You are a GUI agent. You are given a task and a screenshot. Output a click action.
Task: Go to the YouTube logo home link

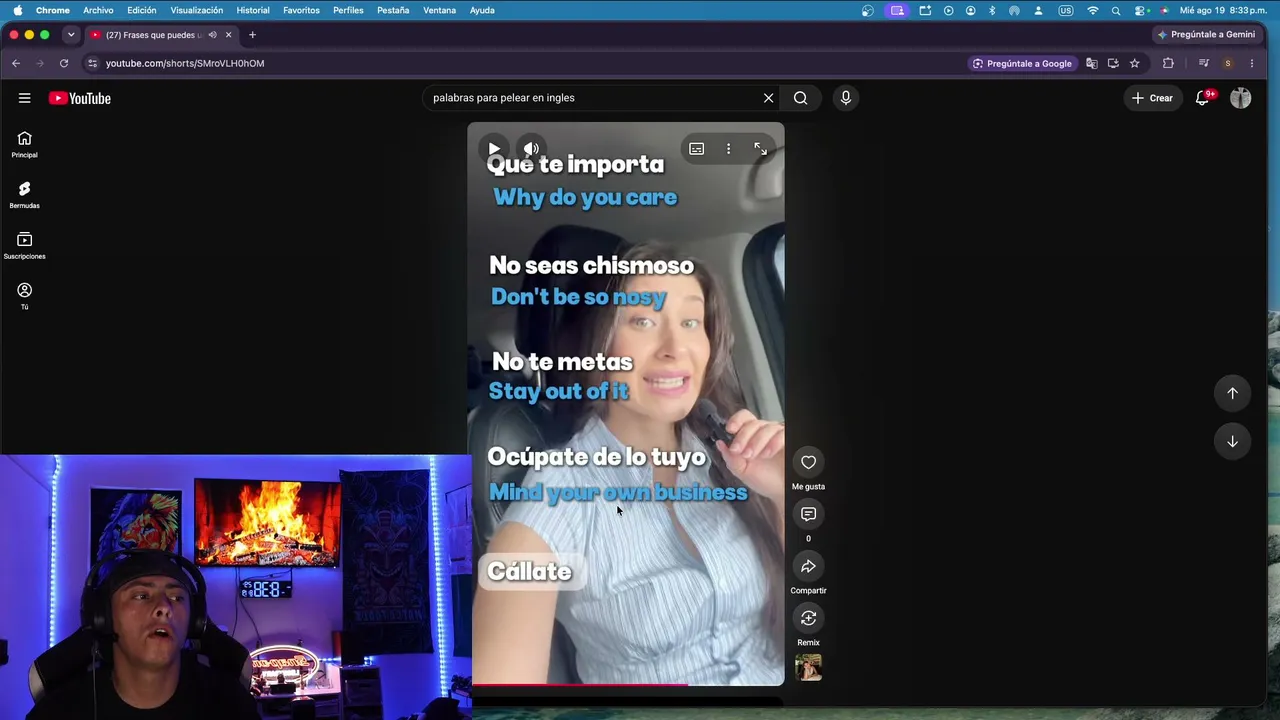[80, 98]
